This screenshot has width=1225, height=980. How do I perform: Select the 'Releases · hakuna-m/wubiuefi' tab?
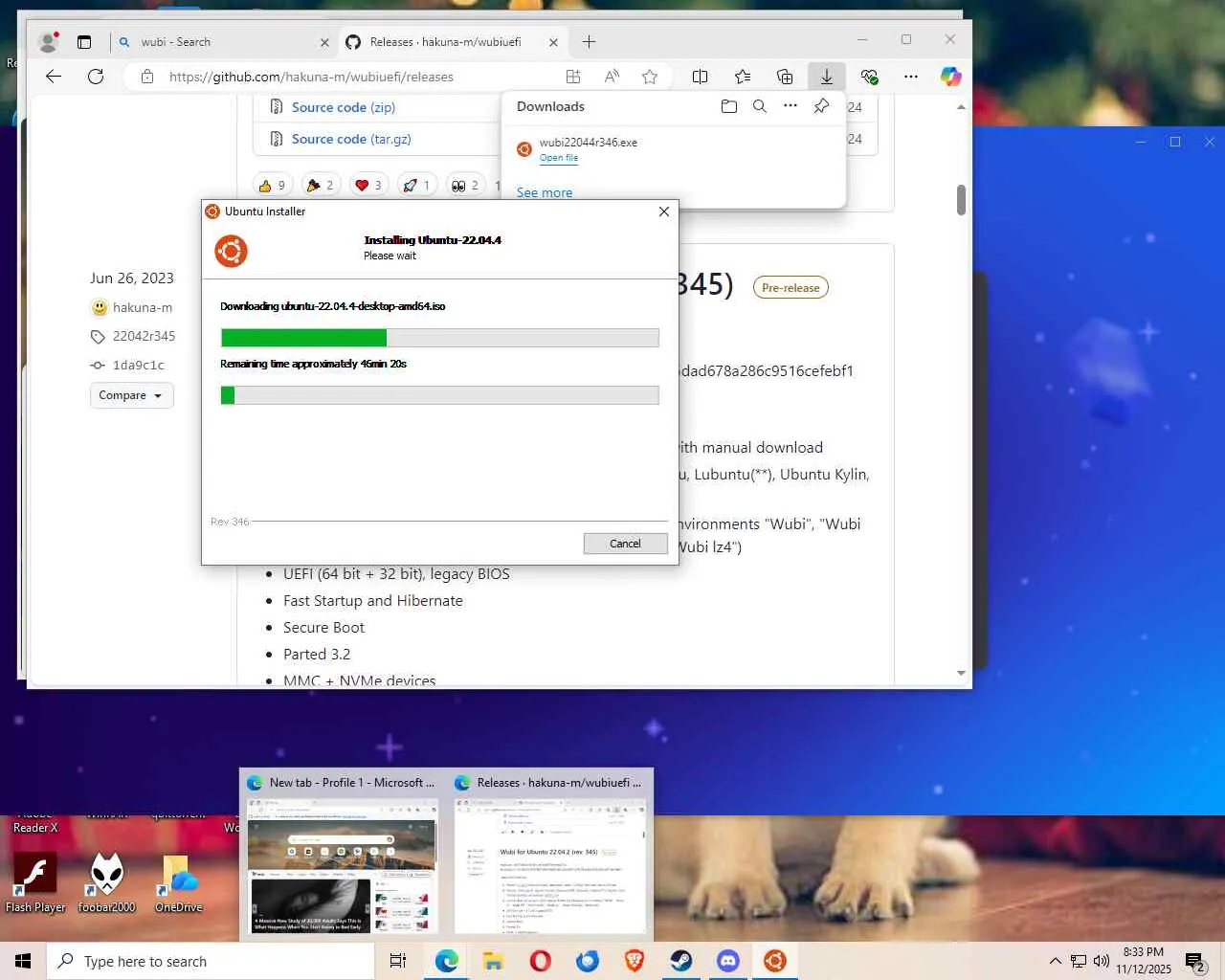point(453,42)
